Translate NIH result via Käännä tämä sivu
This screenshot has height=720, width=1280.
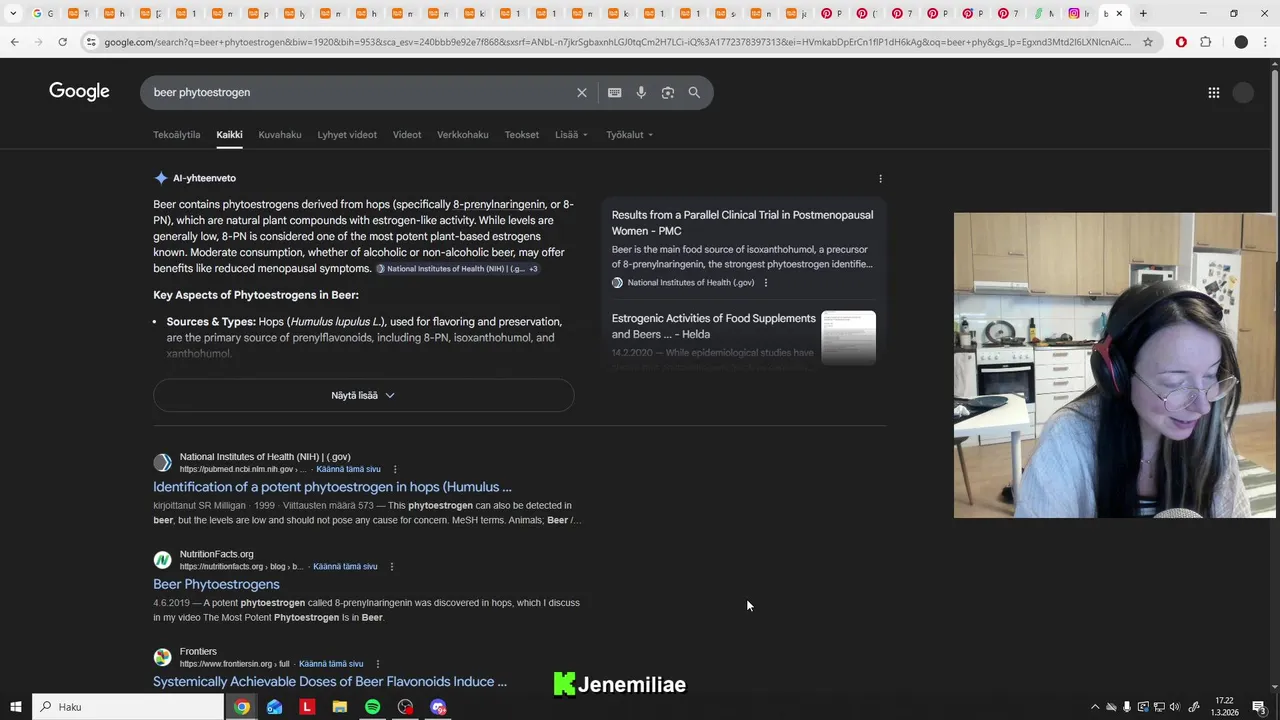tap(348, 469)
